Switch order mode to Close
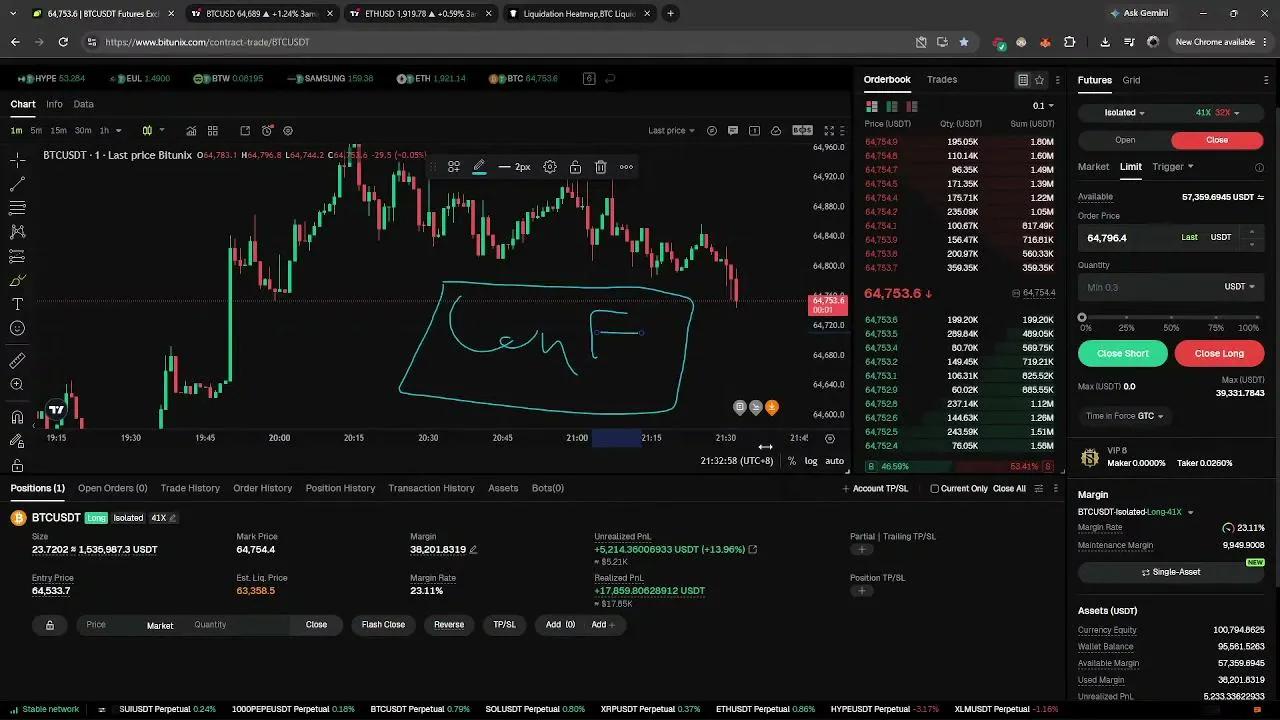This screenshot has width=1280, height=720. [1217, 140]
